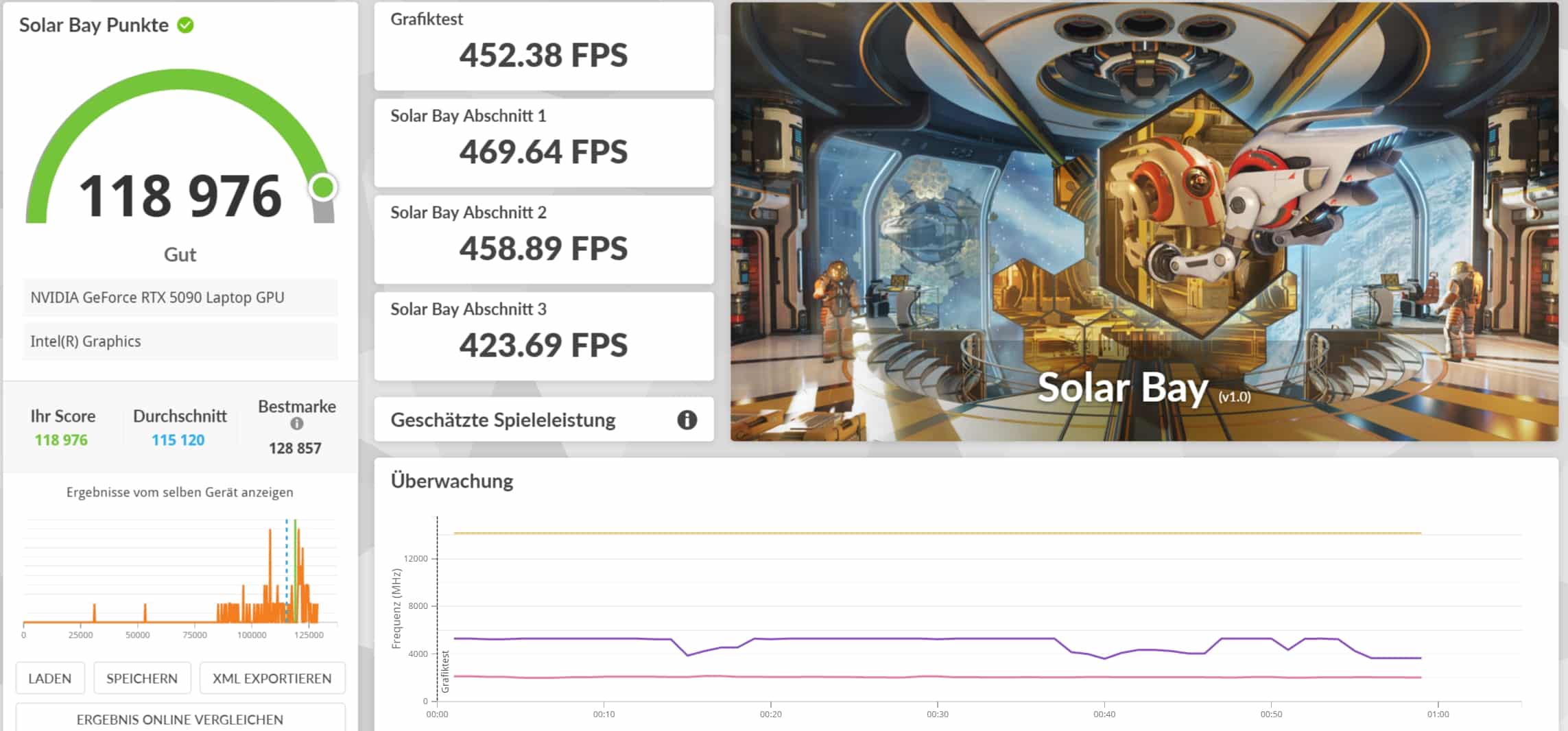Click the NVIDIA GeForce RTX 5090 Laptop GPU entry
Image resolution: width=1568 pixels, height=731 pixels.
pyautogui.click(x=180, y=298)
